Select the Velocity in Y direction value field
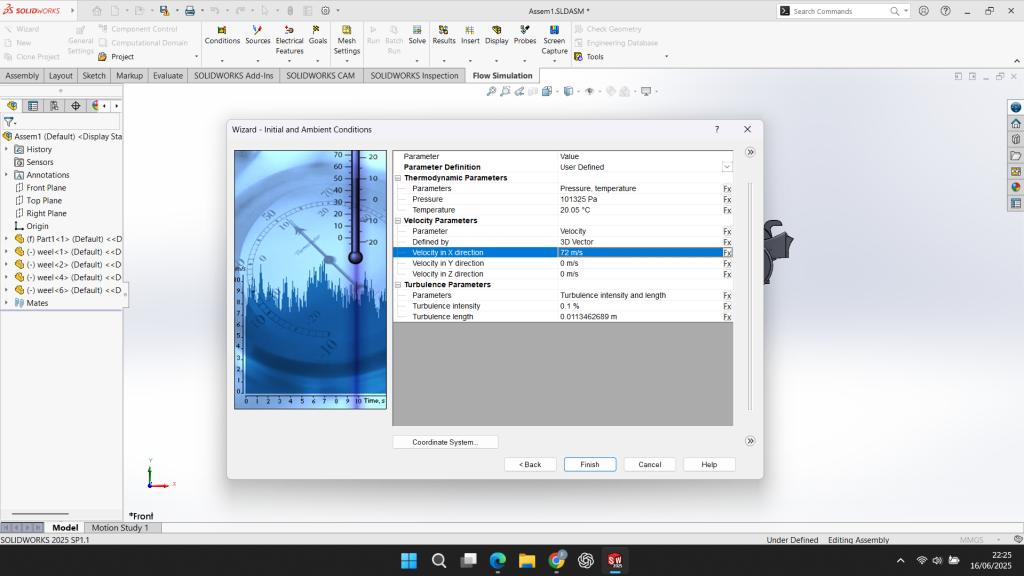The image size is (1024, 576). tap(638, 263)
